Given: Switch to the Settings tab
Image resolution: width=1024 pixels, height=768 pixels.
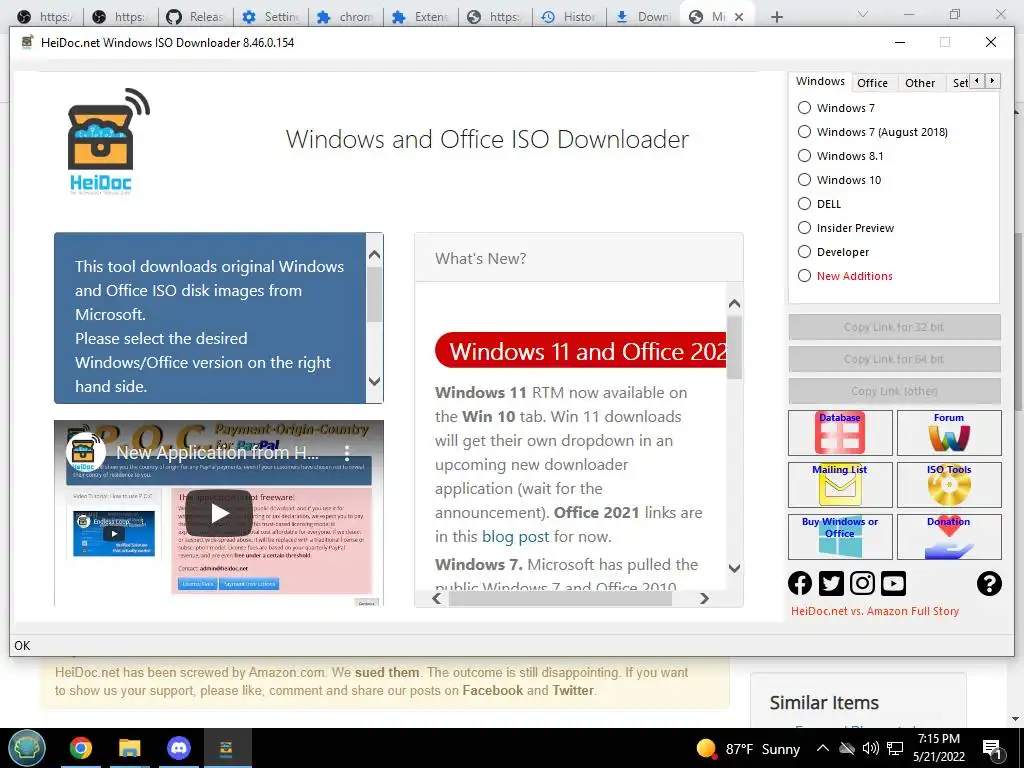Looking at the screenshot, I should click(959, 83).
